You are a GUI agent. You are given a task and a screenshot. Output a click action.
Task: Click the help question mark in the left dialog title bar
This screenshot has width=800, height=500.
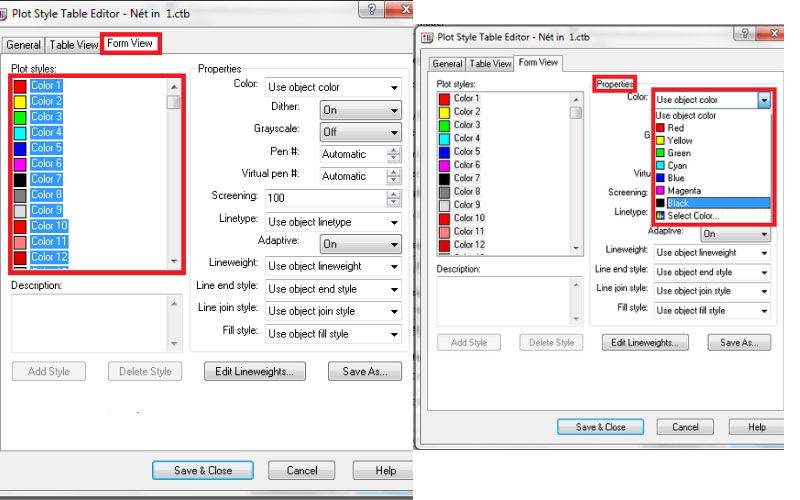pos(371,9)
